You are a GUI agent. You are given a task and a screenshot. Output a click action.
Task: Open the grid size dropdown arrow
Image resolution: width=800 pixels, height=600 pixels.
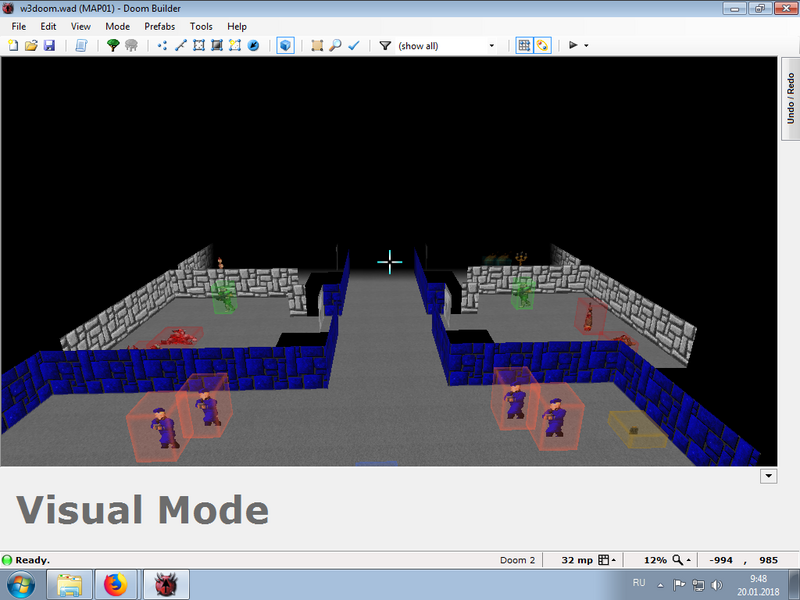614,560
